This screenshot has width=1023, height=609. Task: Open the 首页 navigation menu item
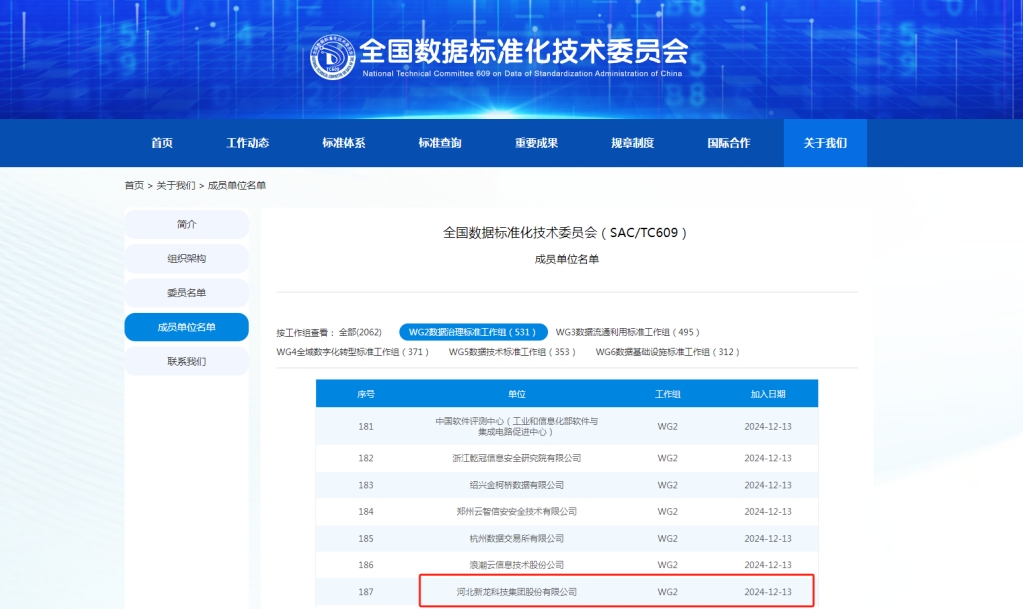[x=162, y=143]
